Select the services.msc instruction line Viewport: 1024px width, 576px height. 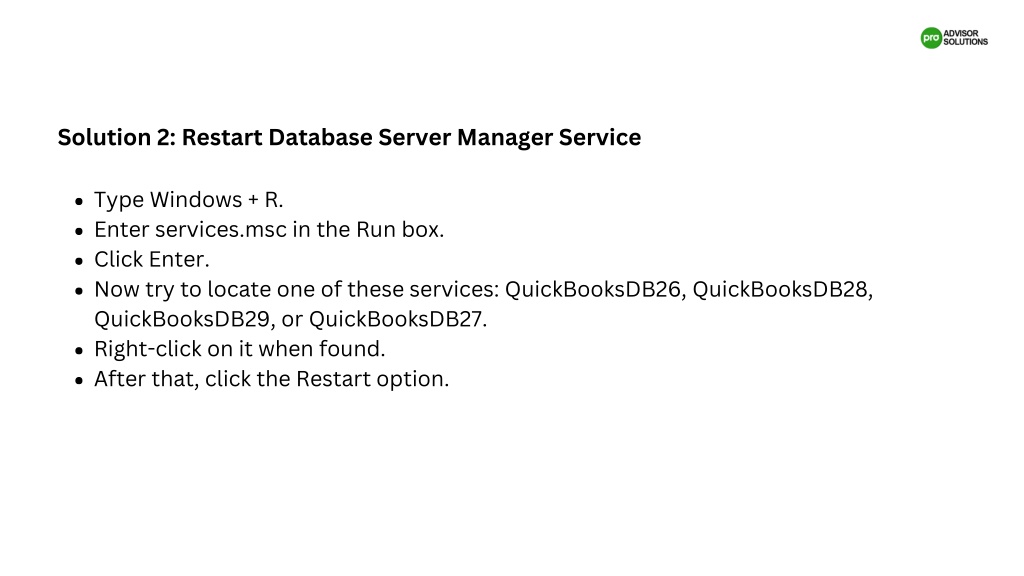(269, 230)
